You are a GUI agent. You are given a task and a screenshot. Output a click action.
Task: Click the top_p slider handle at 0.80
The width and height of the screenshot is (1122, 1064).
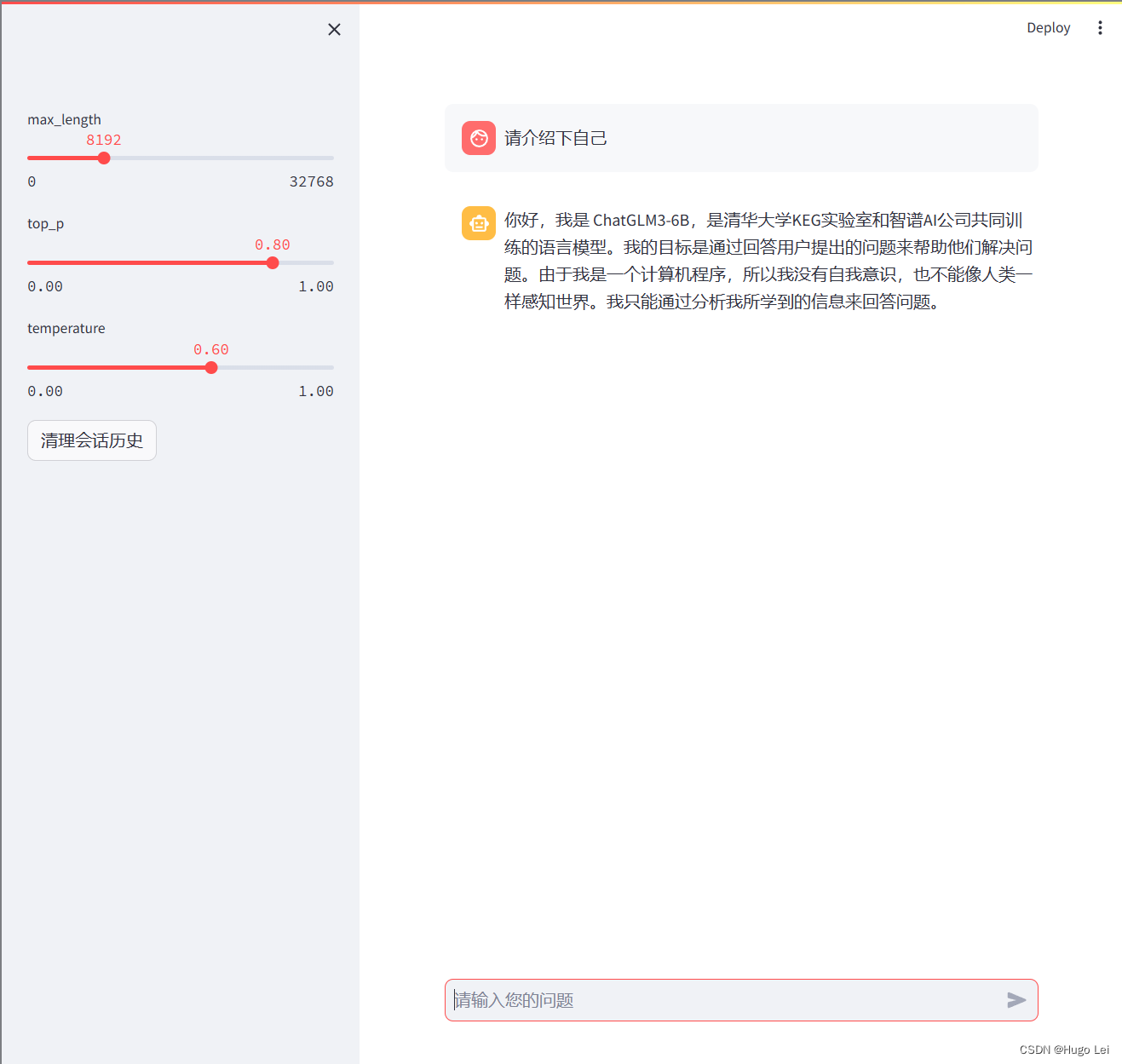coord(273,263)
